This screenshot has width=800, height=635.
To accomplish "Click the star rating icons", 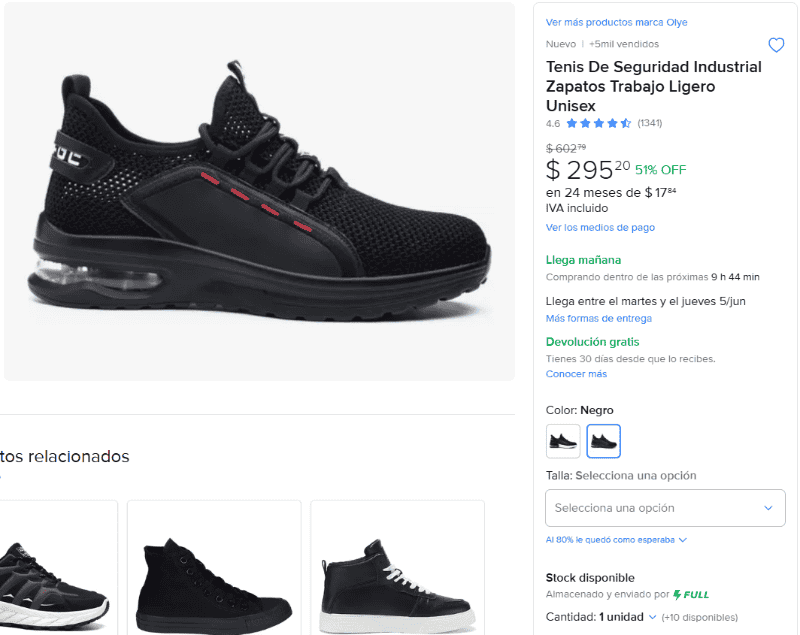I will (598, 124).
